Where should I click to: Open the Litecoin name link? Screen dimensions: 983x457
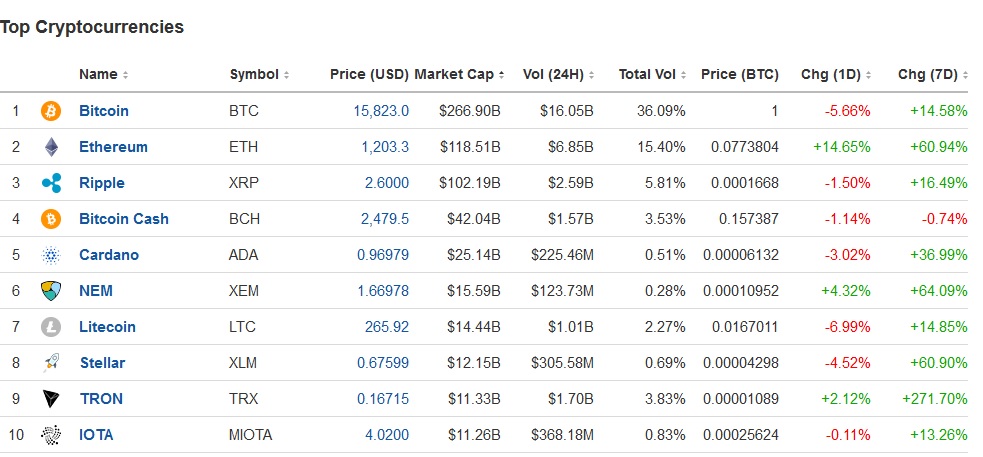tap(107, 327)
